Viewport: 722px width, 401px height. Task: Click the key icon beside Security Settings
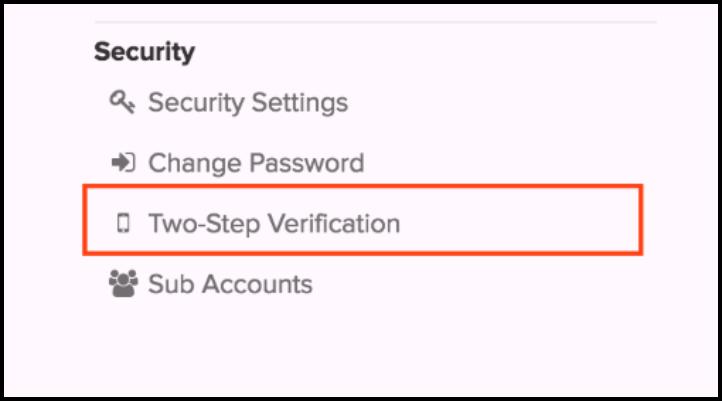coord(122,102)
